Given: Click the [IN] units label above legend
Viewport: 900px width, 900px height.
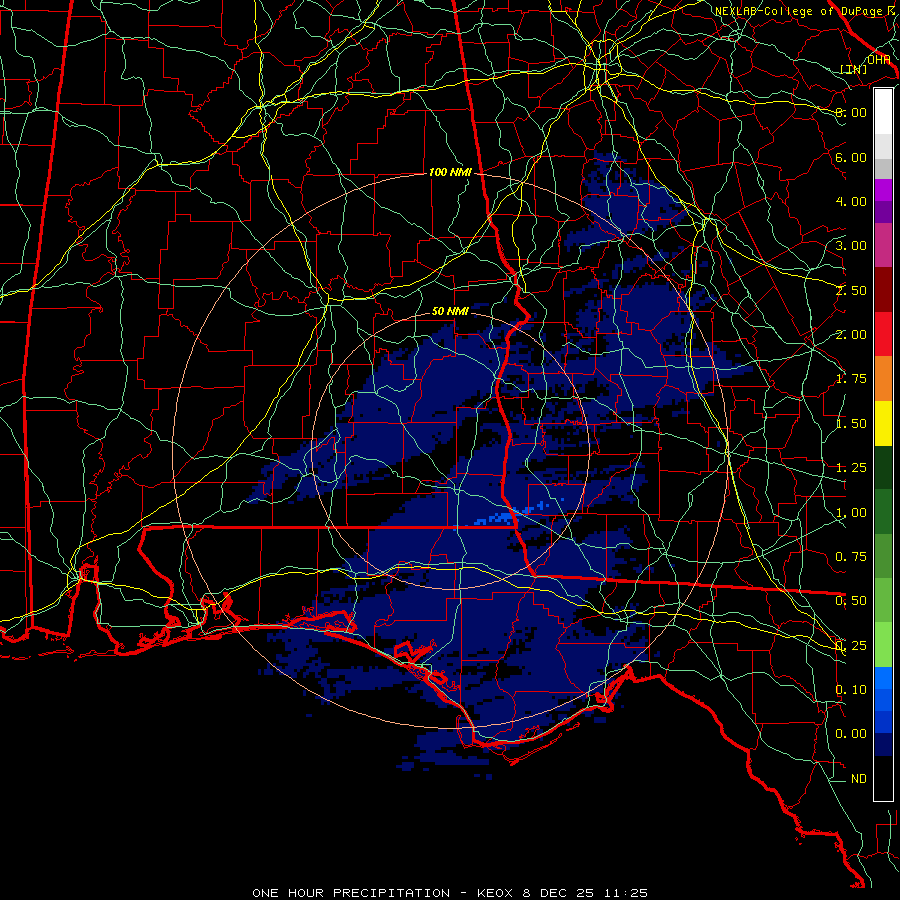Looking at the screenshot, I should pos(854,69).
